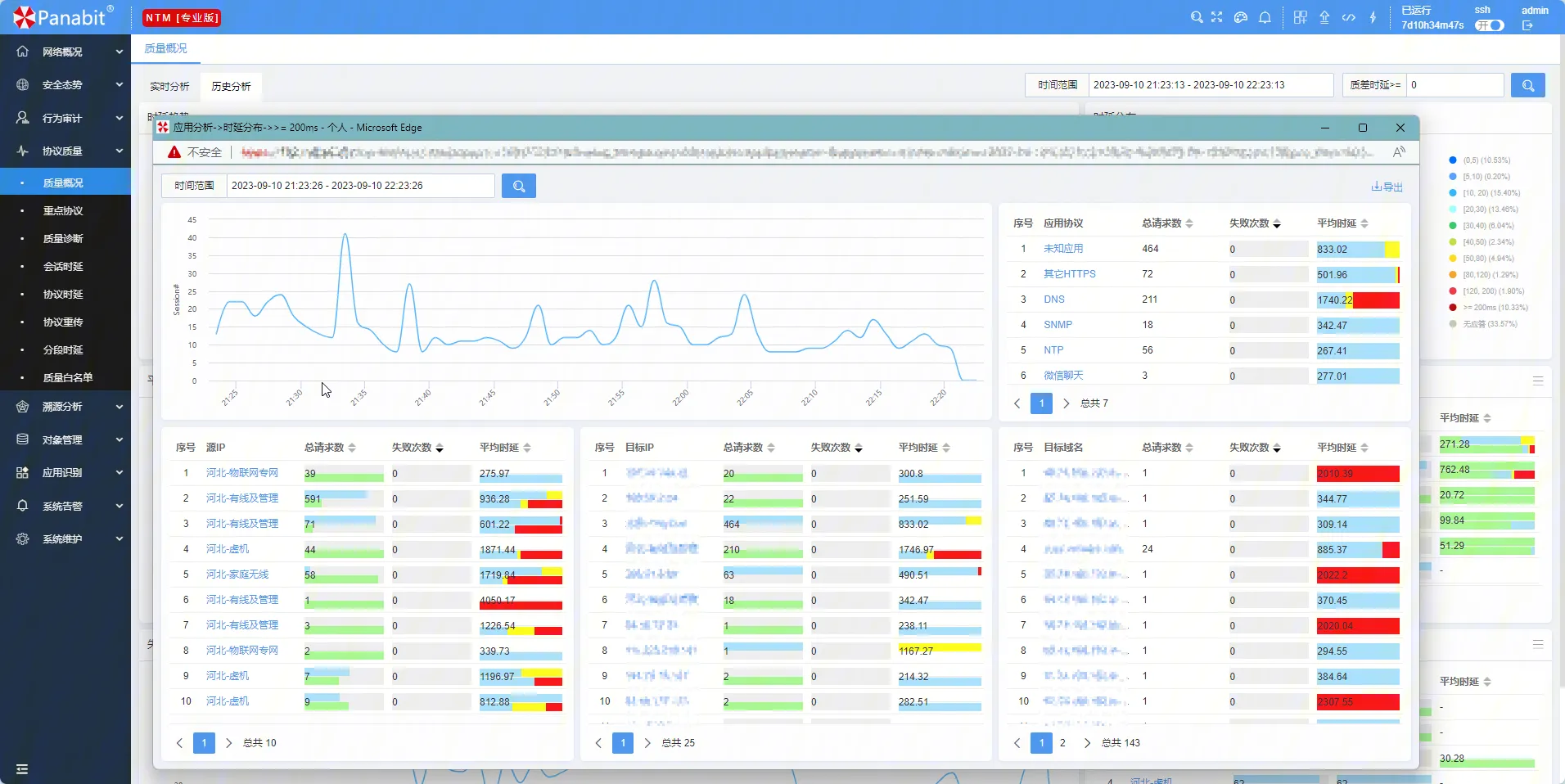The image size is (1565, 784).
Task: Click the theme palette icon in header
Action: [1241, 17]
